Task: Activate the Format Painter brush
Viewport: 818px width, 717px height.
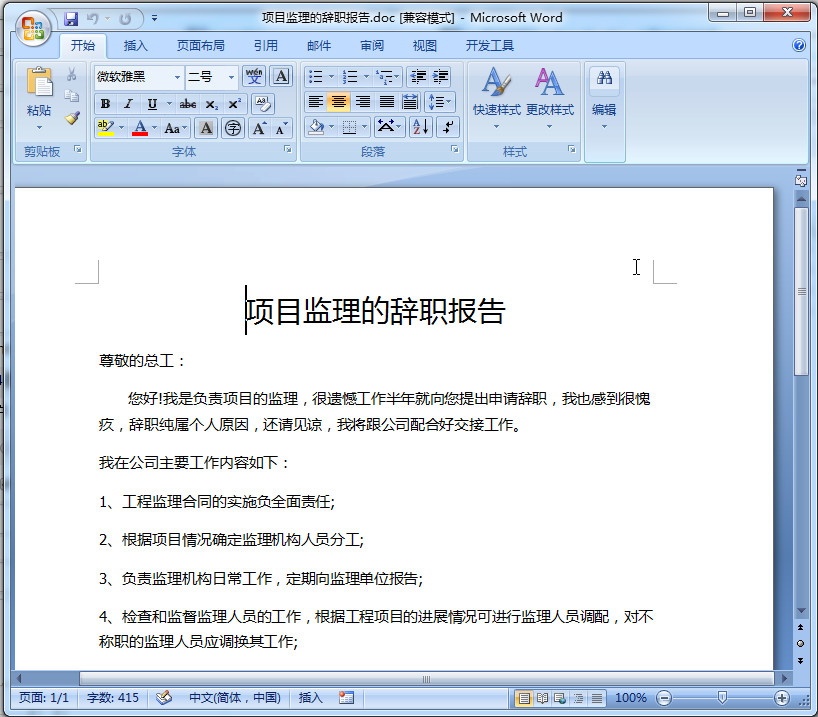Action: (72, 118)
